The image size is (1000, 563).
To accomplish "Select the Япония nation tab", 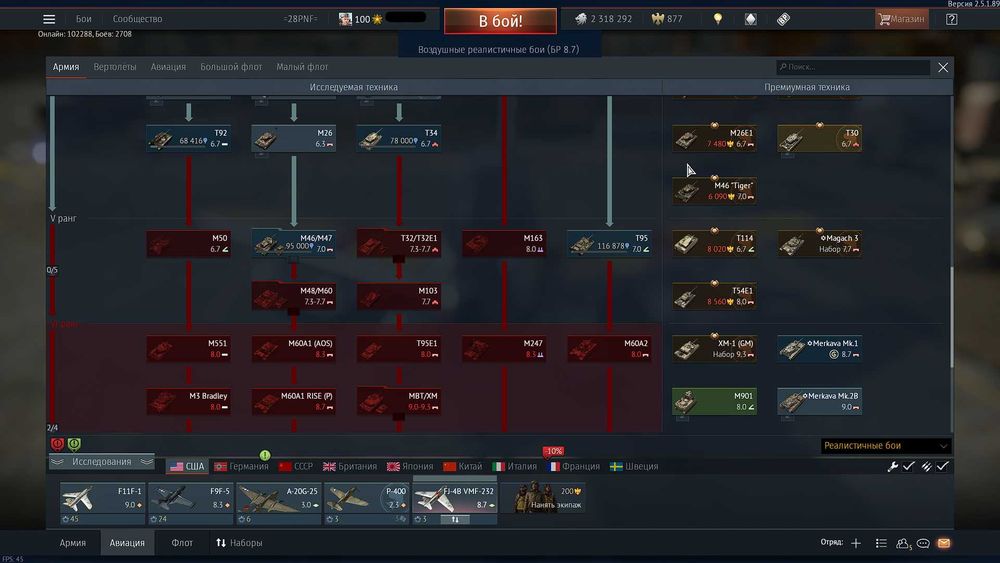I will (410, 467).
